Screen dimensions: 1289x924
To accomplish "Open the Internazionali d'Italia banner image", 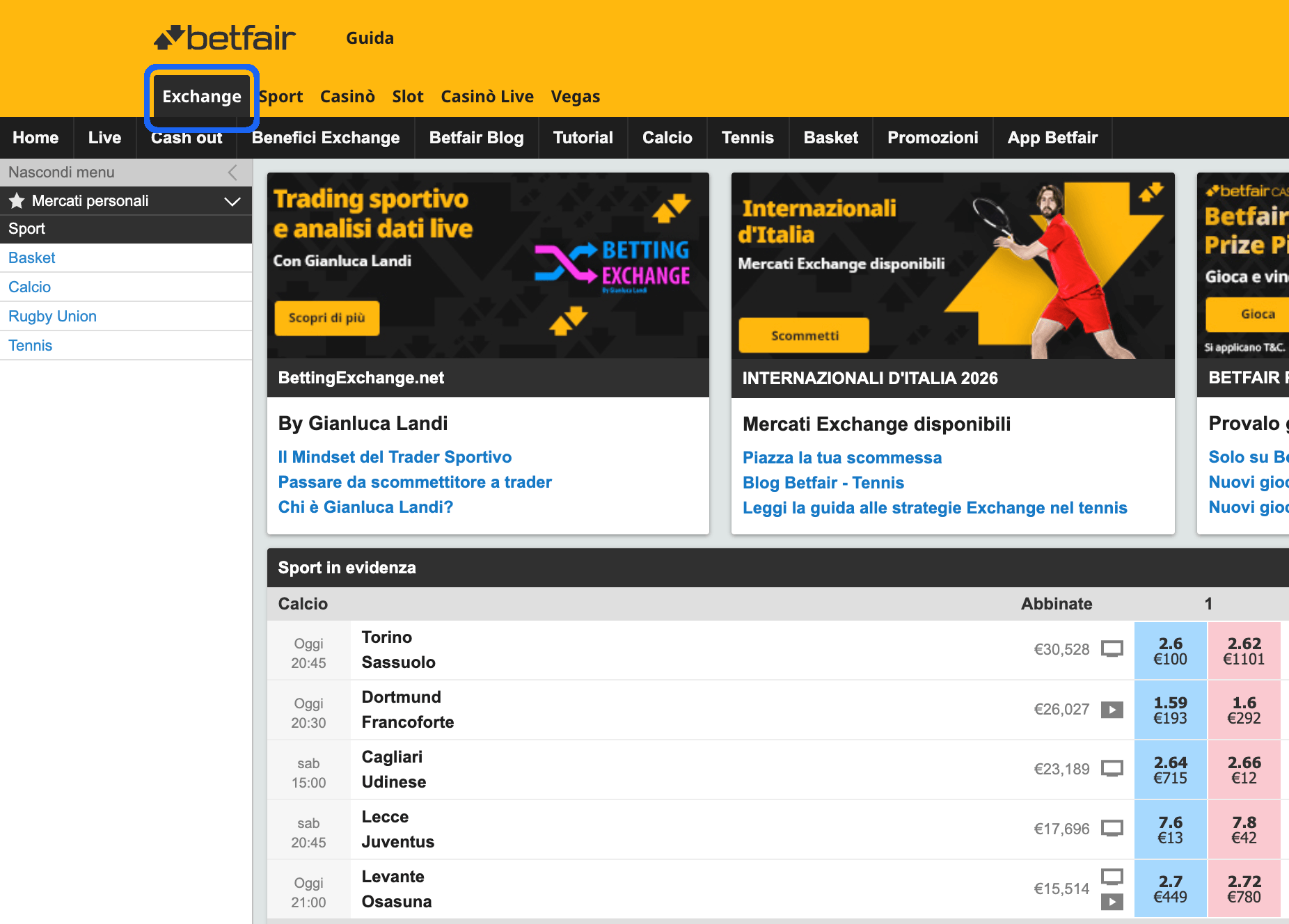I will coord(953,266).
